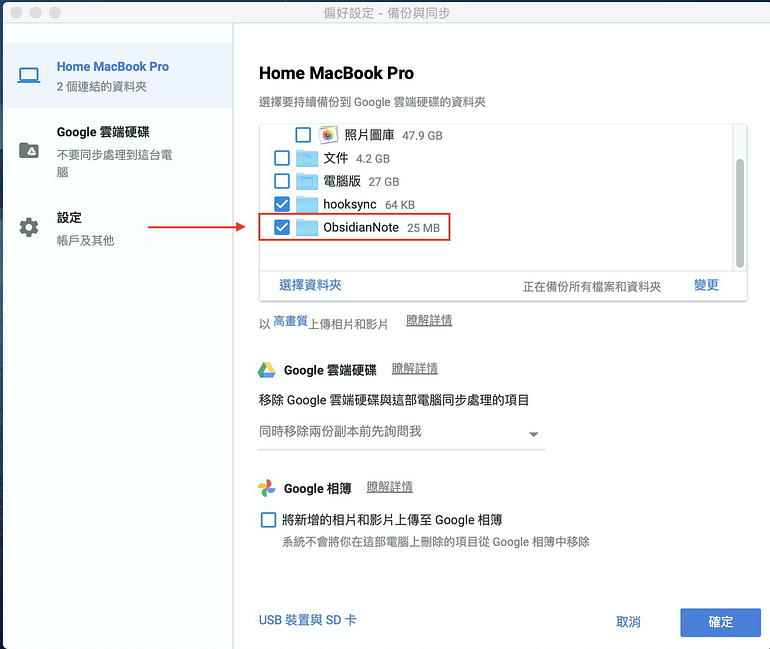
Task: Click the Google Photos pinwheel logo
Action: 267,488
